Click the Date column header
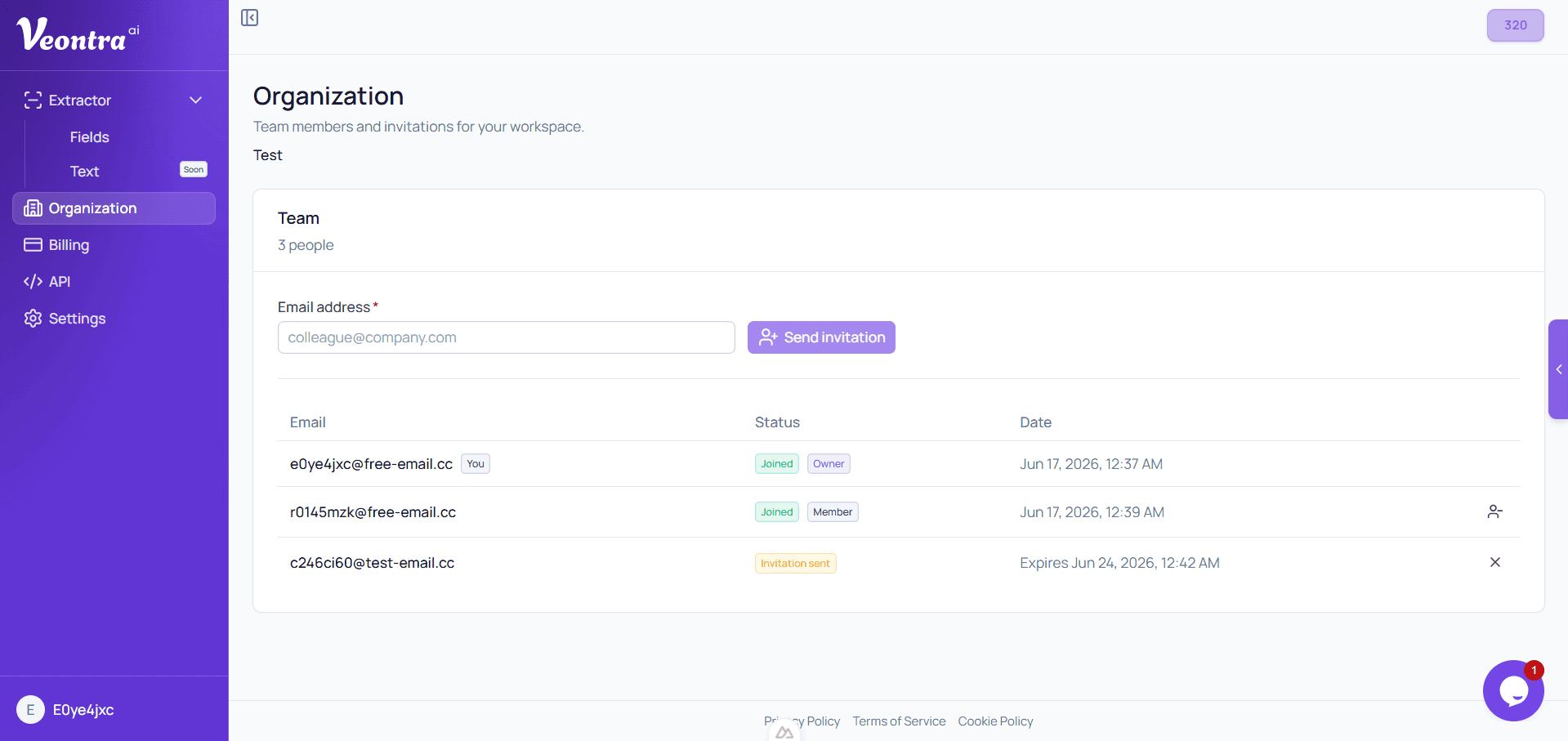The image size is (1568, 741). 1035,422
